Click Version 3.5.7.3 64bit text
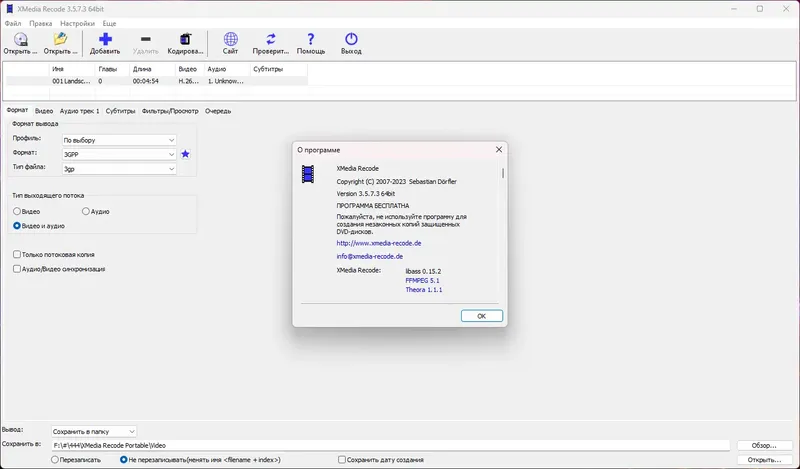This screenshot has width=800, height=469. coord(366,194)
